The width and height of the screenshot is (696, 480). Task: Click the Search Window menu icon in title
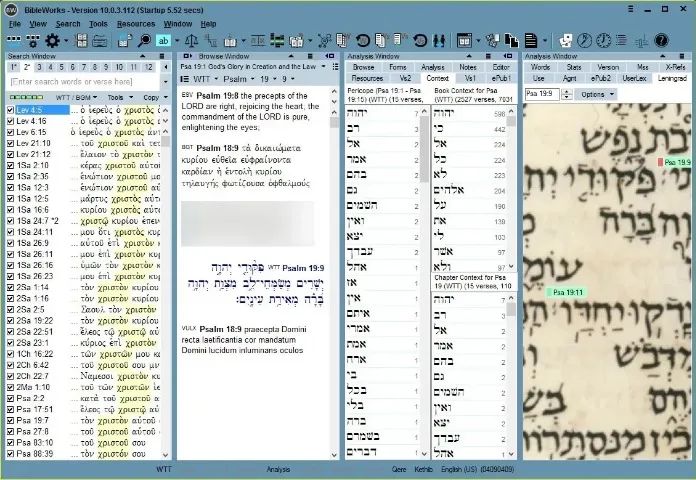162,56
